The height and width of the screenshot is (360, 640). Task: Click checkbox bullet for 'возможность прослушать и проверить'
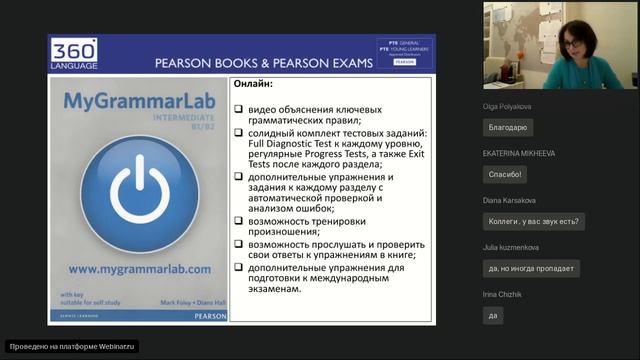tap(238, 244)
